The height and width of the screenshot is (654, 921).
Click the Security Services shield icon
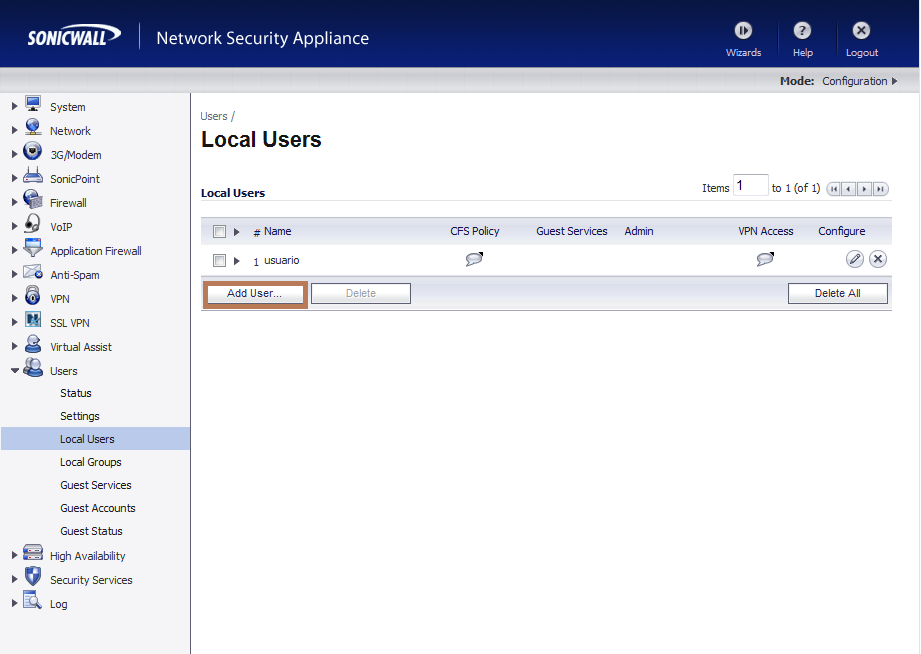33,576
